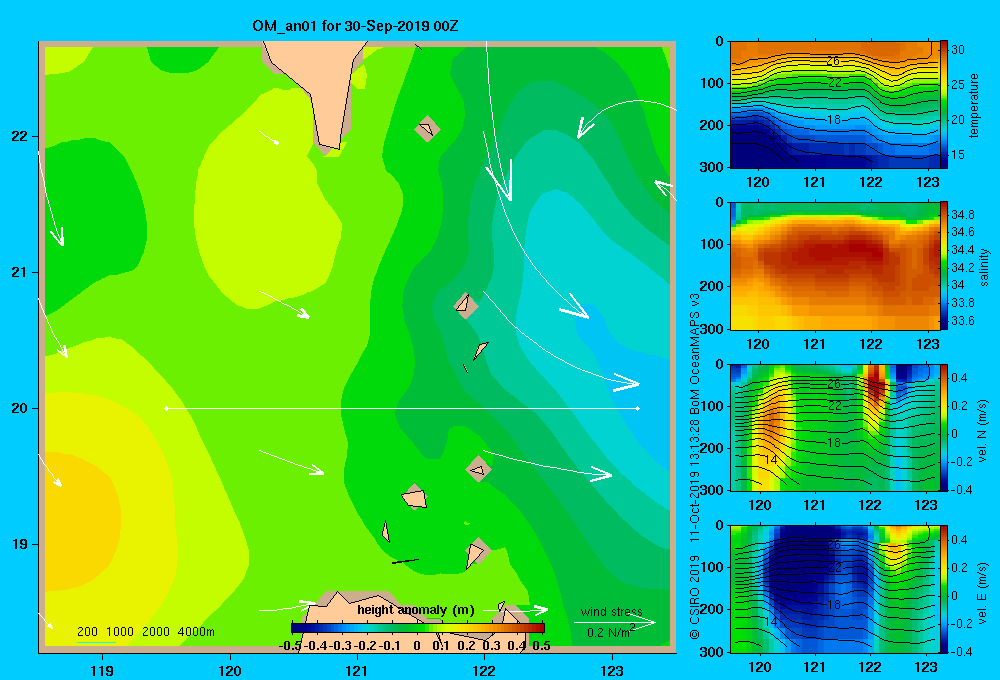Click the '34.8' tick on salinity scale
This screenshot has height=680, width=1000.
962,214
